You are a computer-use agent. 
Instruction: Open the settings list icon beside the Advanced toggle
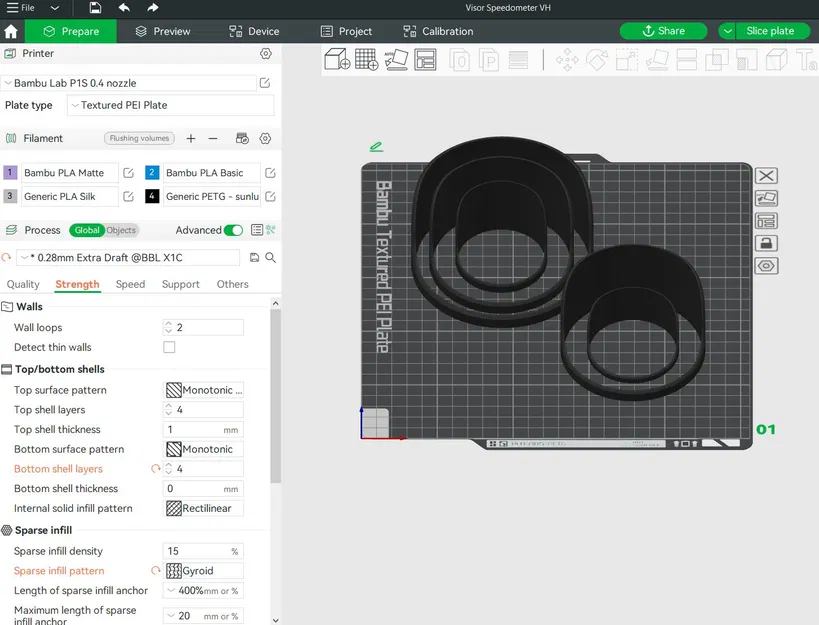pyautogui.click(x=256, y=230)
